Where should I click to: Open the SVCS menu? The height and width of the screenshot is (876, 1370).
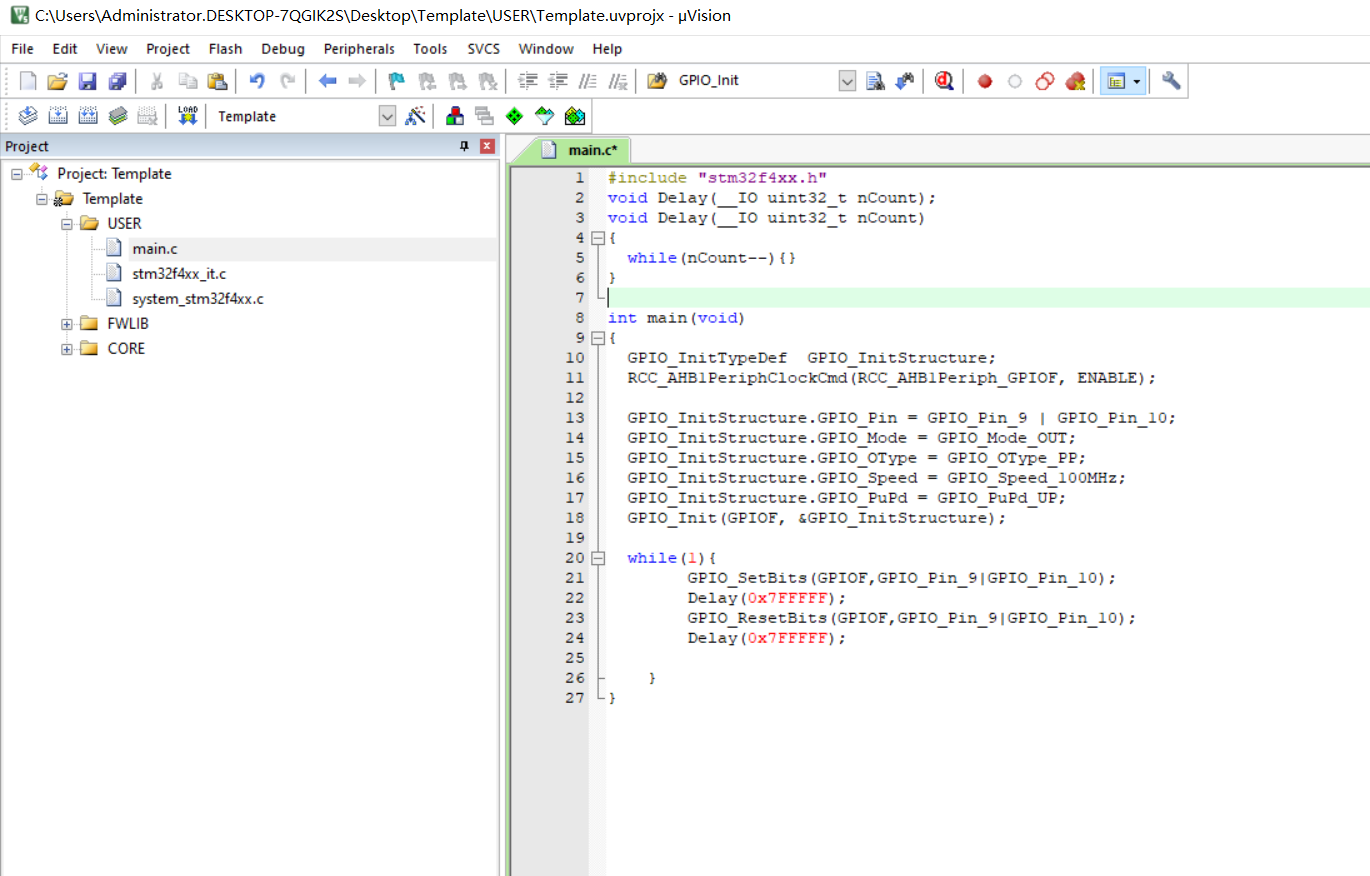tap(483, 49)
